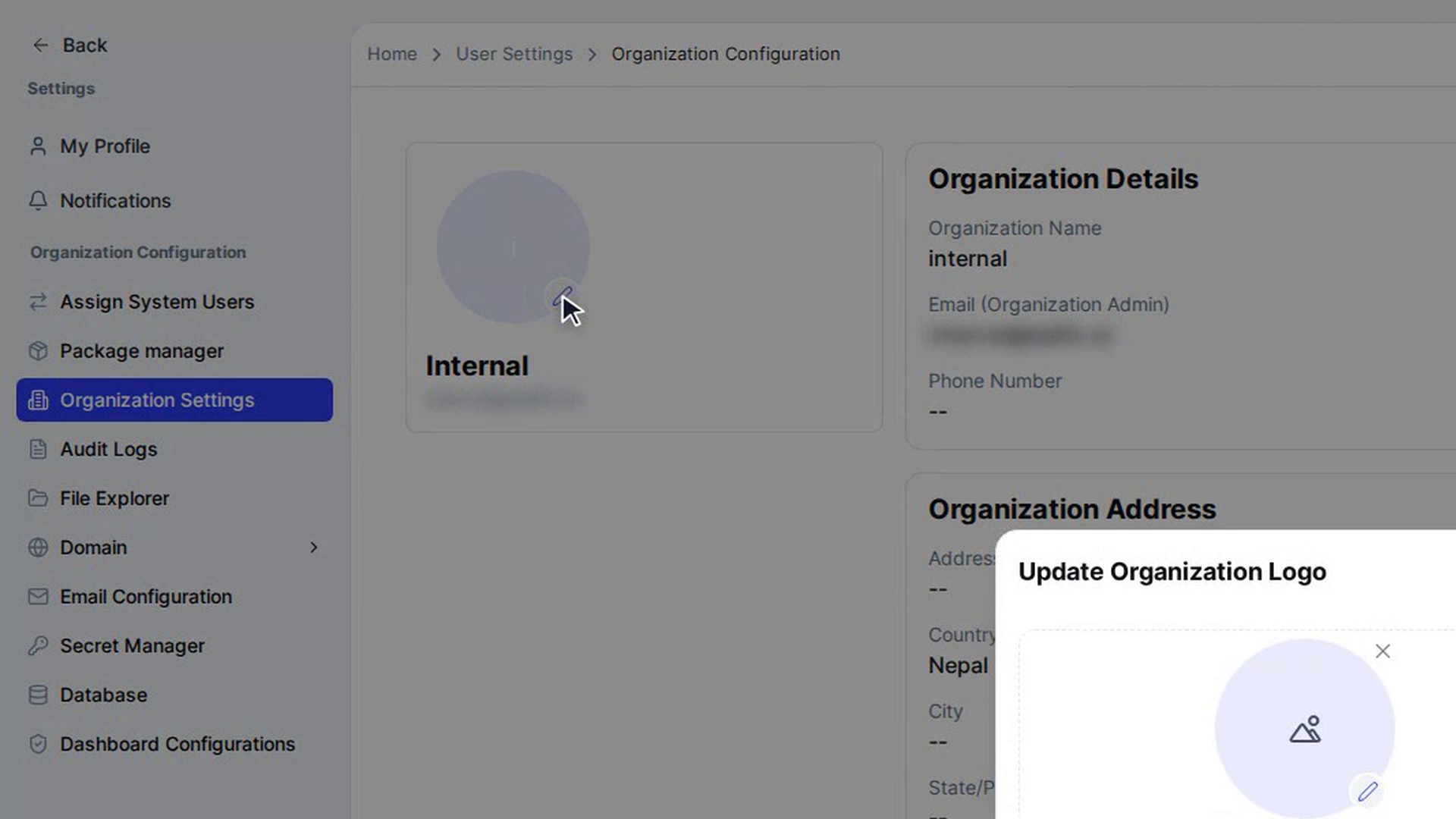Click the 'Update Organization Logo' dialog title
The image size is (1456, 819).
point(1172,572)
